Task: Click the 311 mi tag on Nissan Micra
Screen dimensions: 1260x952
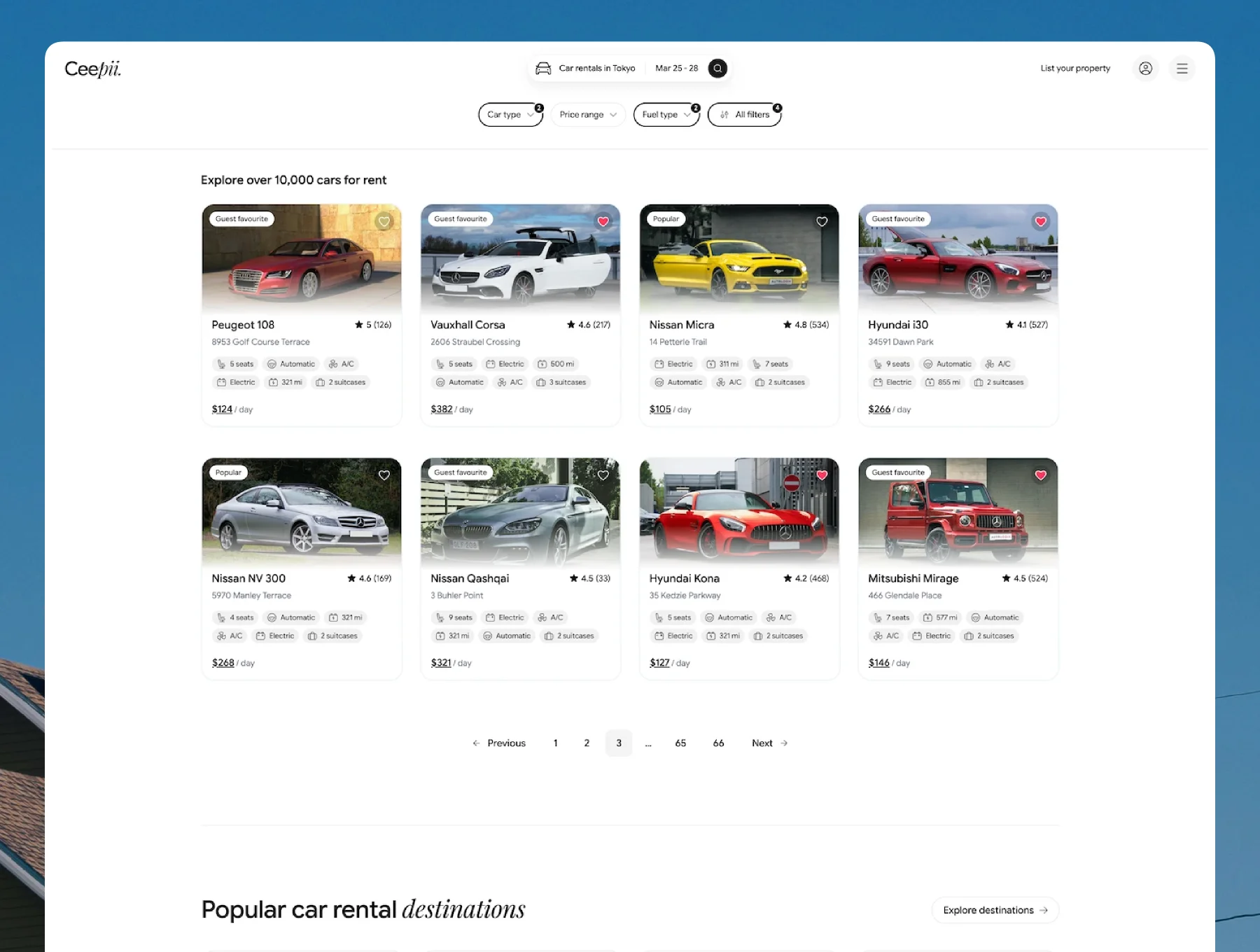Action: [x=723, y=364]
